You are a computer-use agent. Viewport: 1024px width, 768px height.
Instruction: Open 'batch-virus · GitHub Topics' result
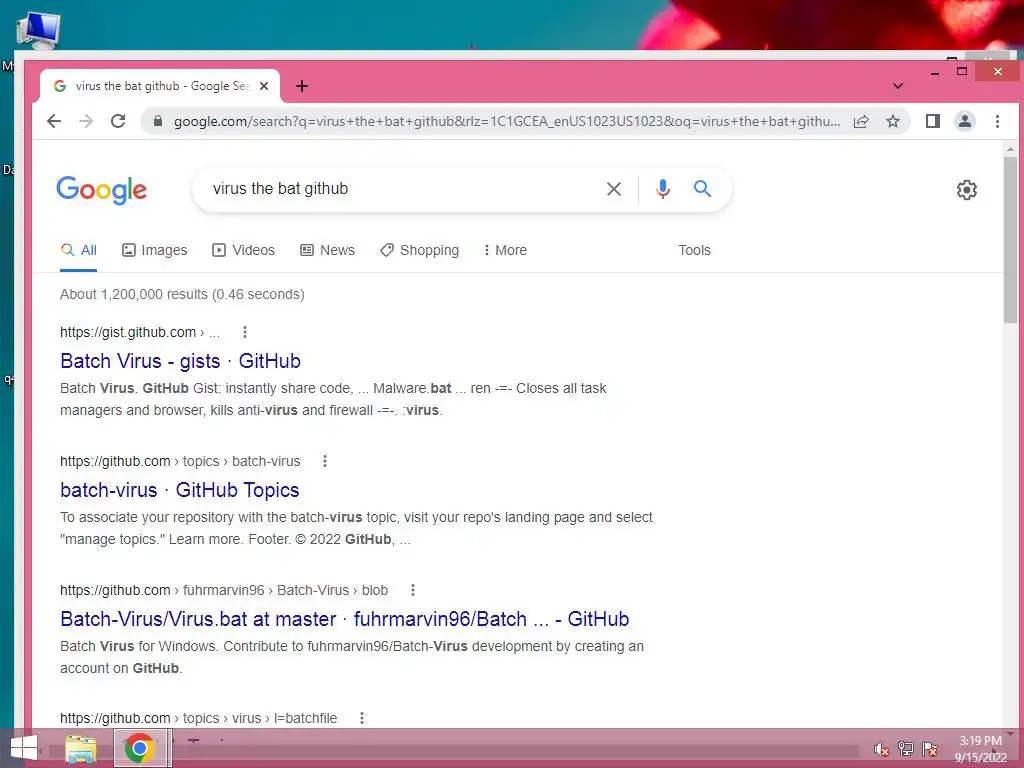coord(180,490)
